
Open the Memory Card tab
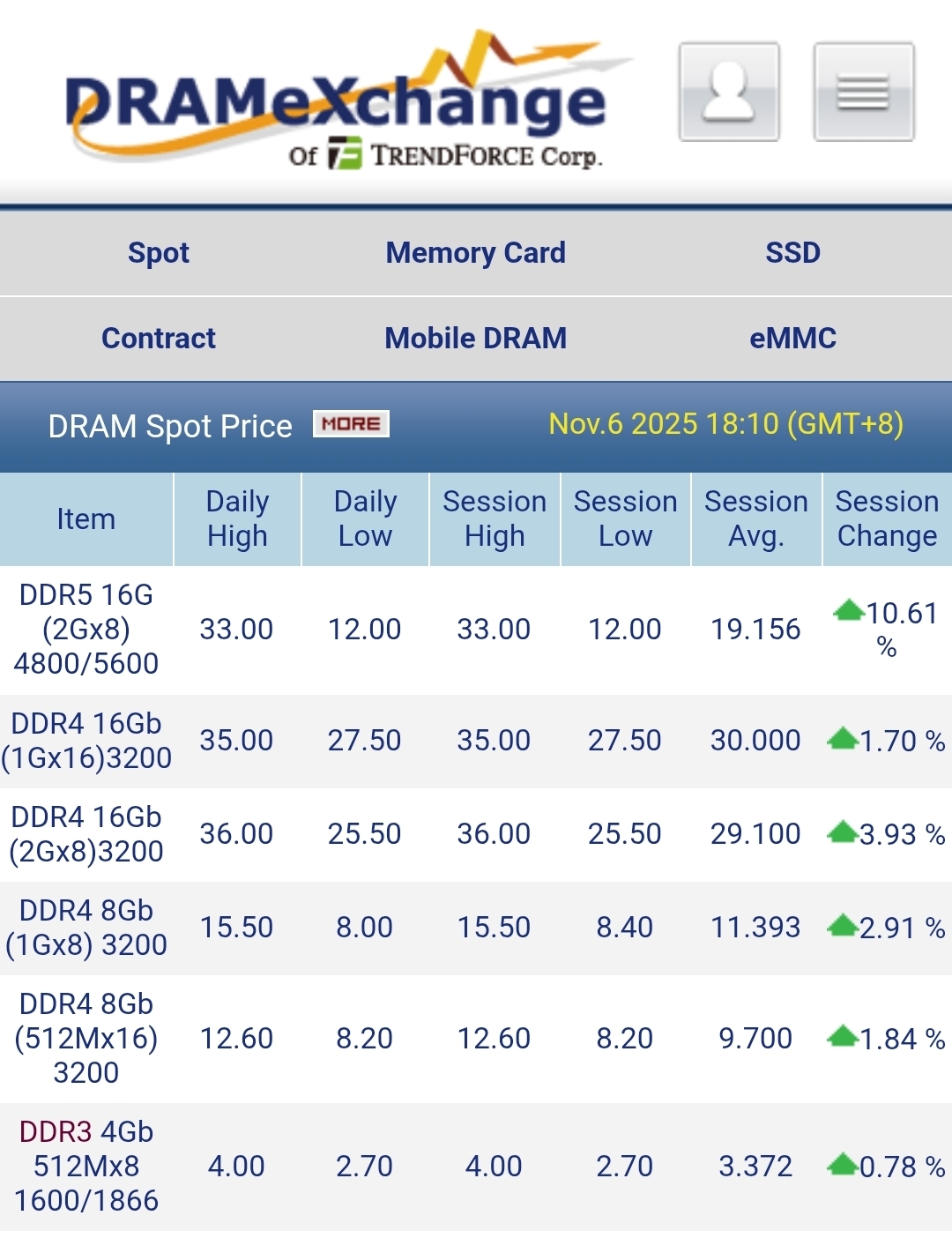tap(476, 253)
